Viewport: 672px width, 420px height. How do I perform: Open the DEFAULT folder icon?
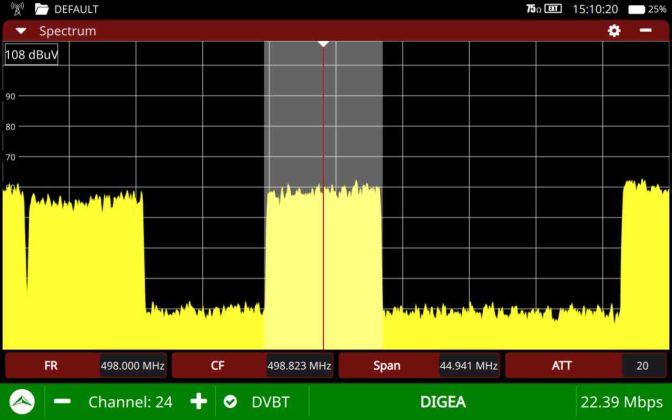(41, 9)
